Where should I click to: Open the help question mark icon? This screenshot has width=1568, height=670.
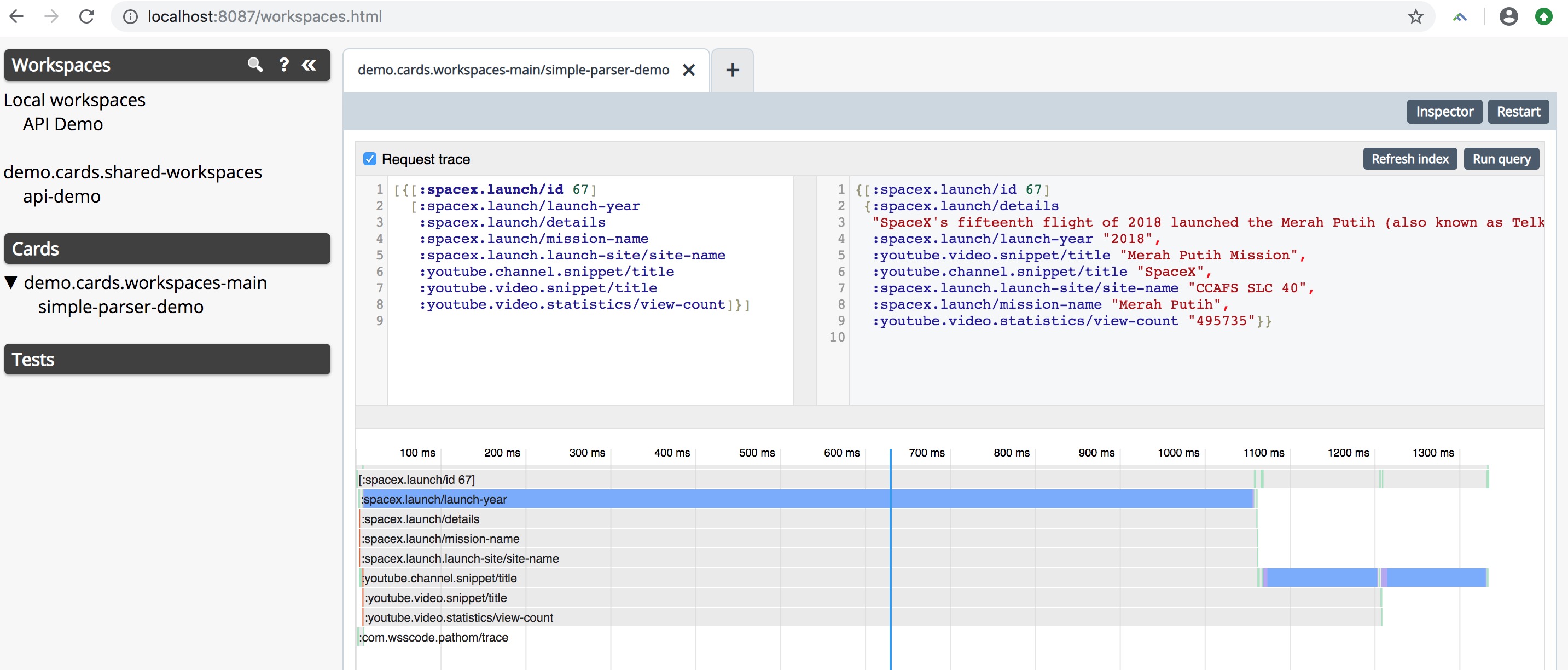pos(283,65)
